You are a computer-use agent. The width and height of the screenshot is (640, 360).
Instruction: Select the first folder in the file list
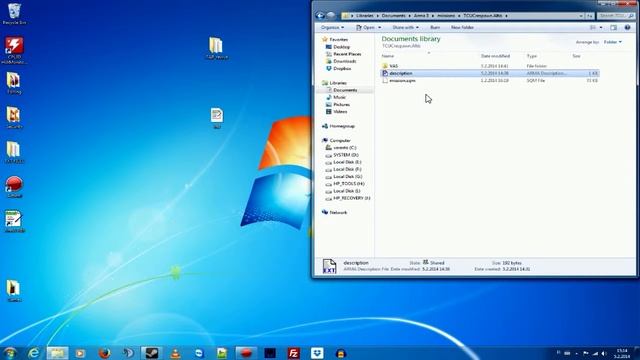490,66
